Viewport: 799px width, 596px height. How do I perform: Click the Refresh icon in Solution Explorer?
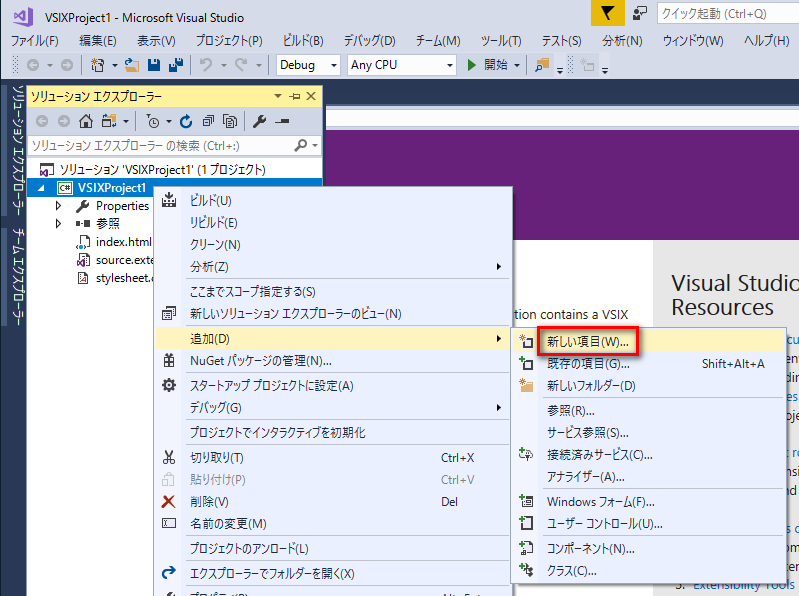186,121
